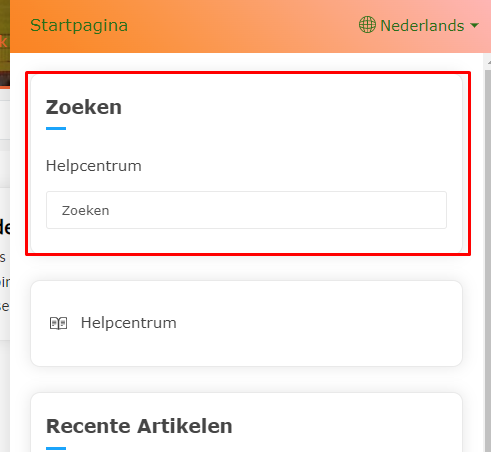Click the open book icon beside Helpcentrum
The image size is (491, 452).
pyautogui.click(x=58, y=323)
